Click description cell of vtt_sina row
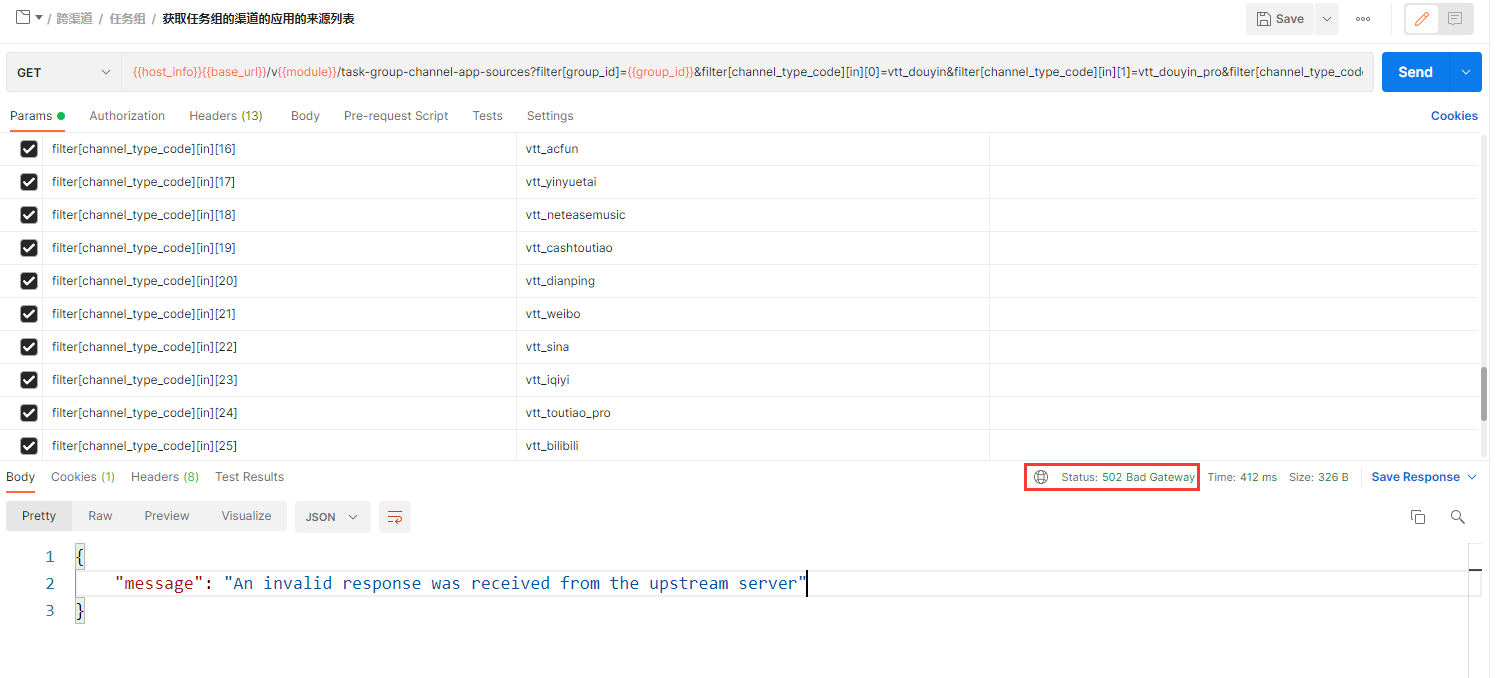The image size is (1498, 678). click(x=1233, y=347)
